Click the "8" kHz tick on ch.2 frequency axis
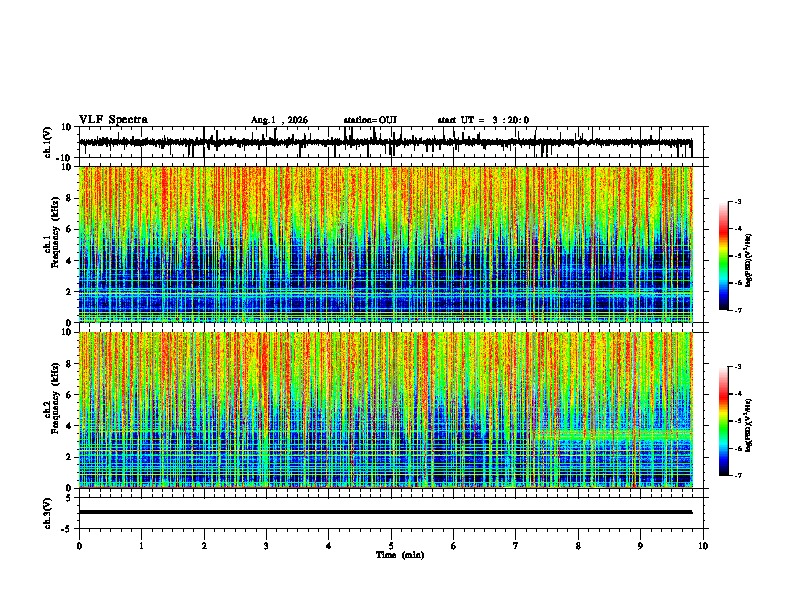This screenshot has height=612, width=792. coord(69,364)
